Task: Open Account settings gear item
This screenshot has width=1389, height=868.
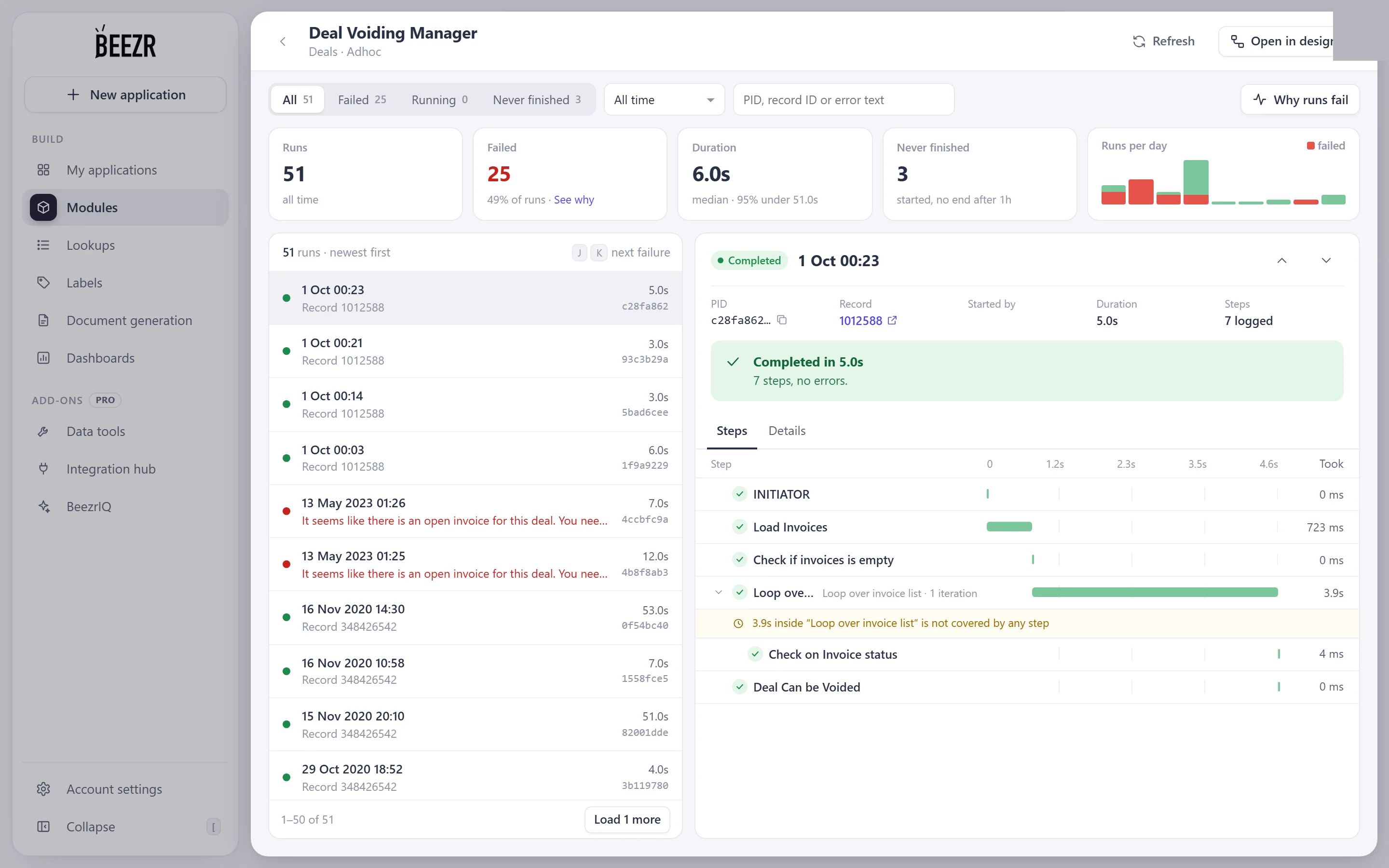Action: point(125,789)
